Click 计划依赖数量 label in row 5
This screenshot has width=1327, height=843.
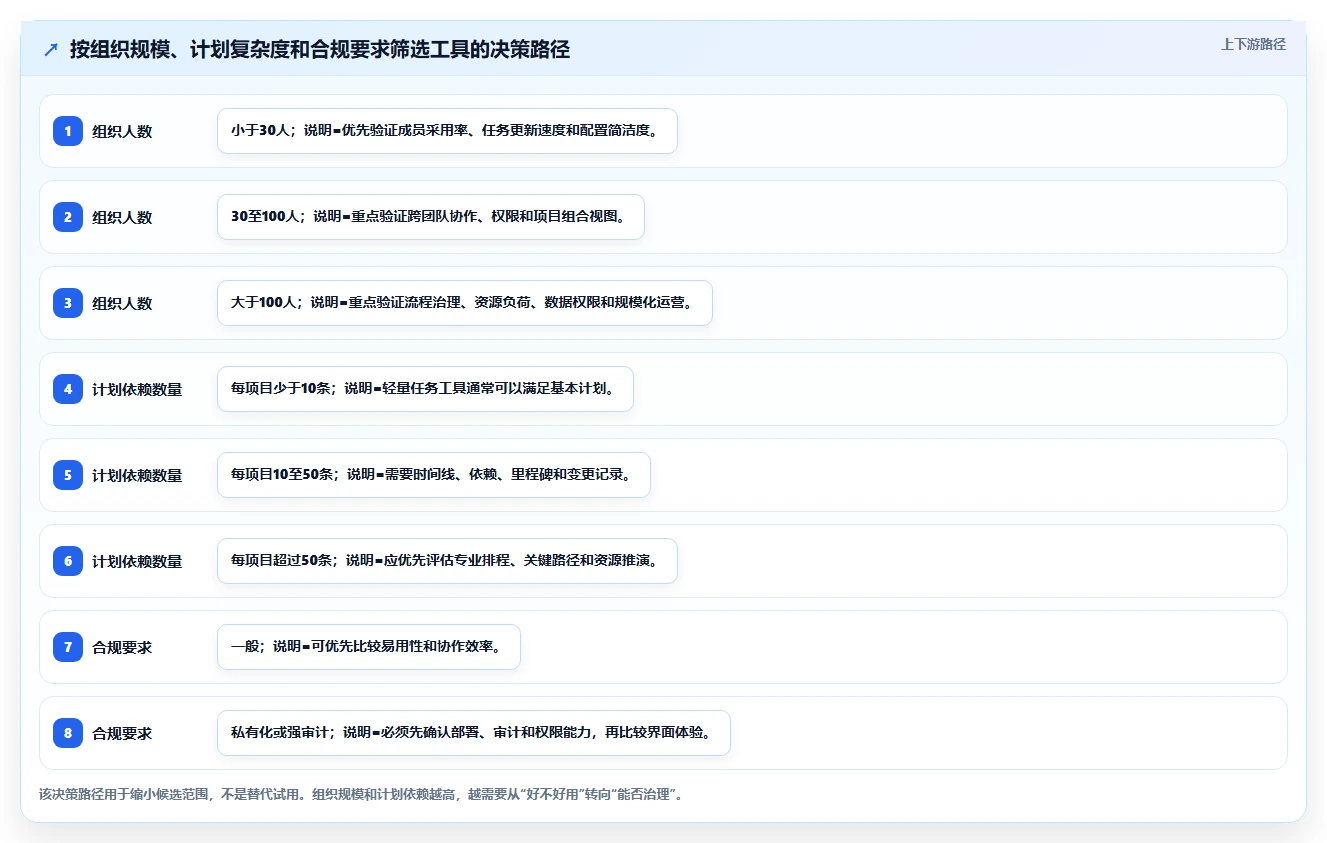(x=137, y=475)
